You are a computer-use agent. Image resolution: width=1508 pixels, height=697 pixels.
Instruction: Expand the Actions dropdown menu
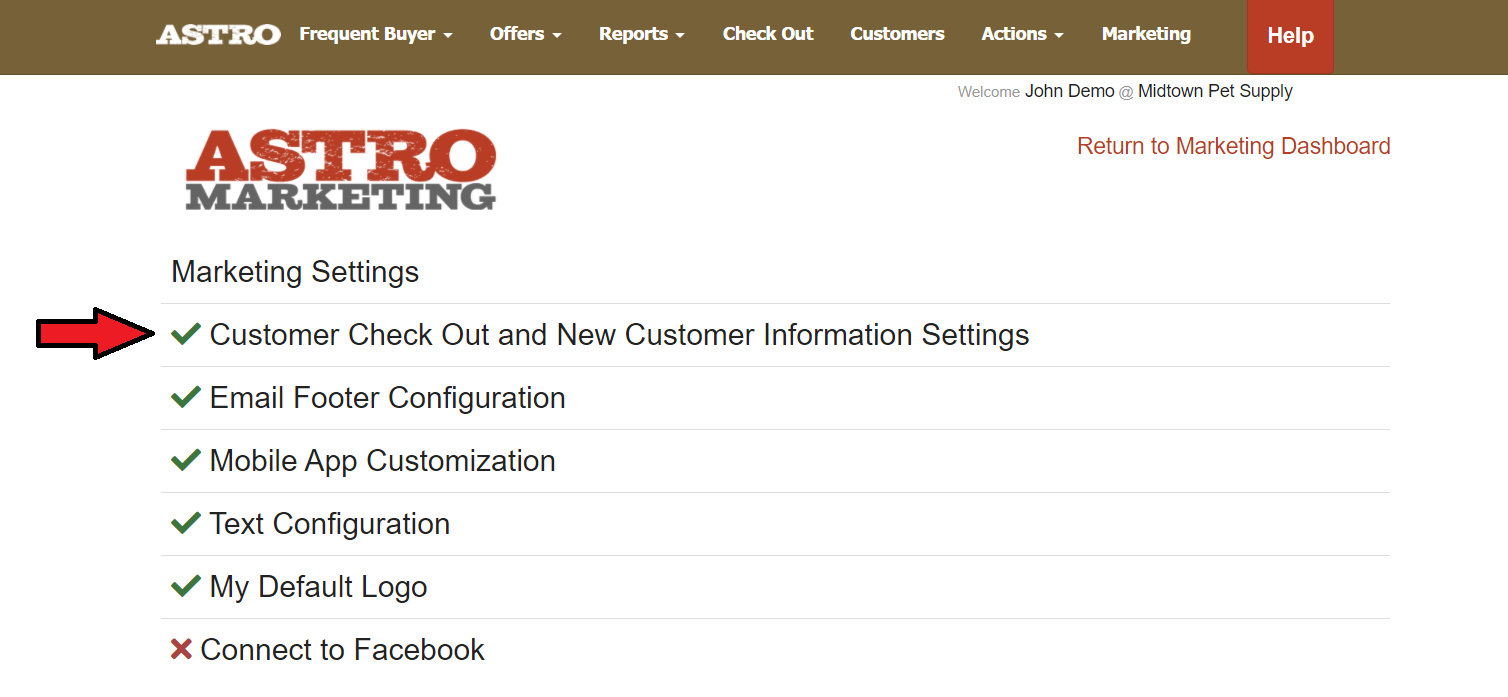coord(1023,34)
